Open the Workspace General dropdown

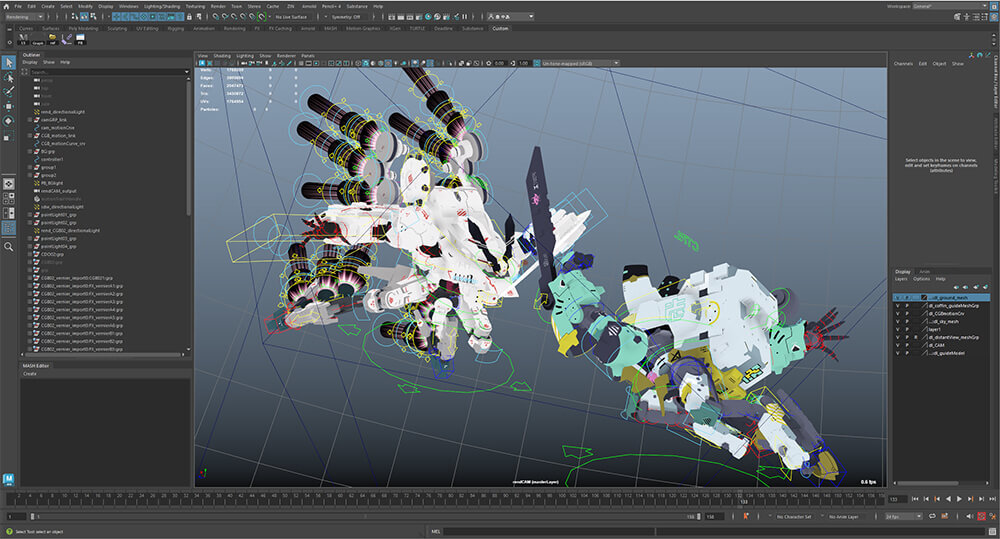tap(950, 6)
